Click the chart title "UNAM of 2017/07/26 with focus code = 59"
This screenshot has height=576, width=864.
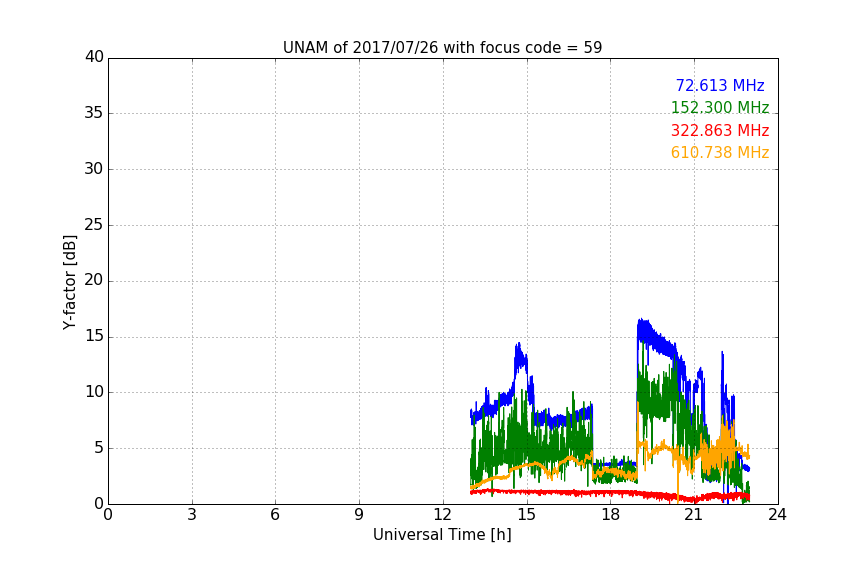pyautogui.click(x=442, y=48)
